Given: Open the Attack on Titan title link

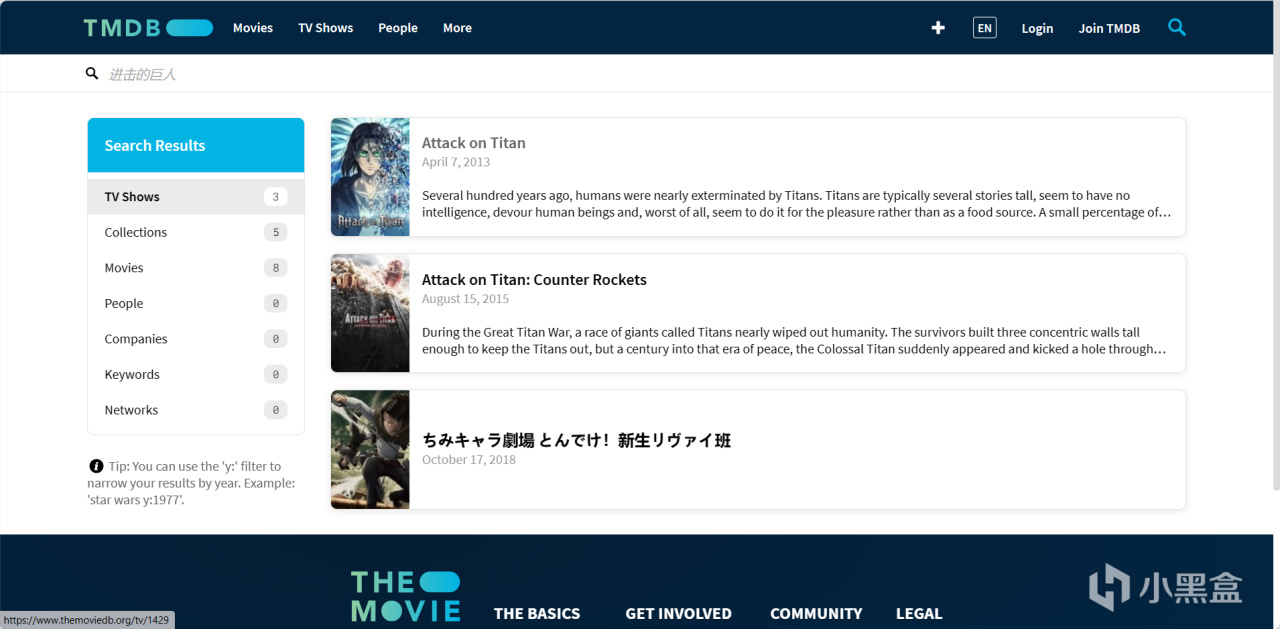Looking at the screenshot, I should (x=473, y=143).
